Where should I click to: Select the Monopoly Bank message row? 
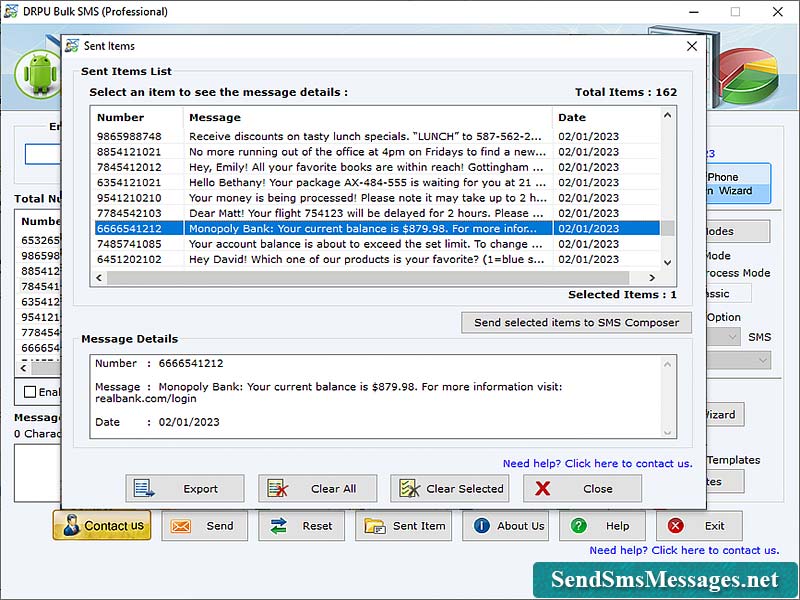[x=377, y=228]
